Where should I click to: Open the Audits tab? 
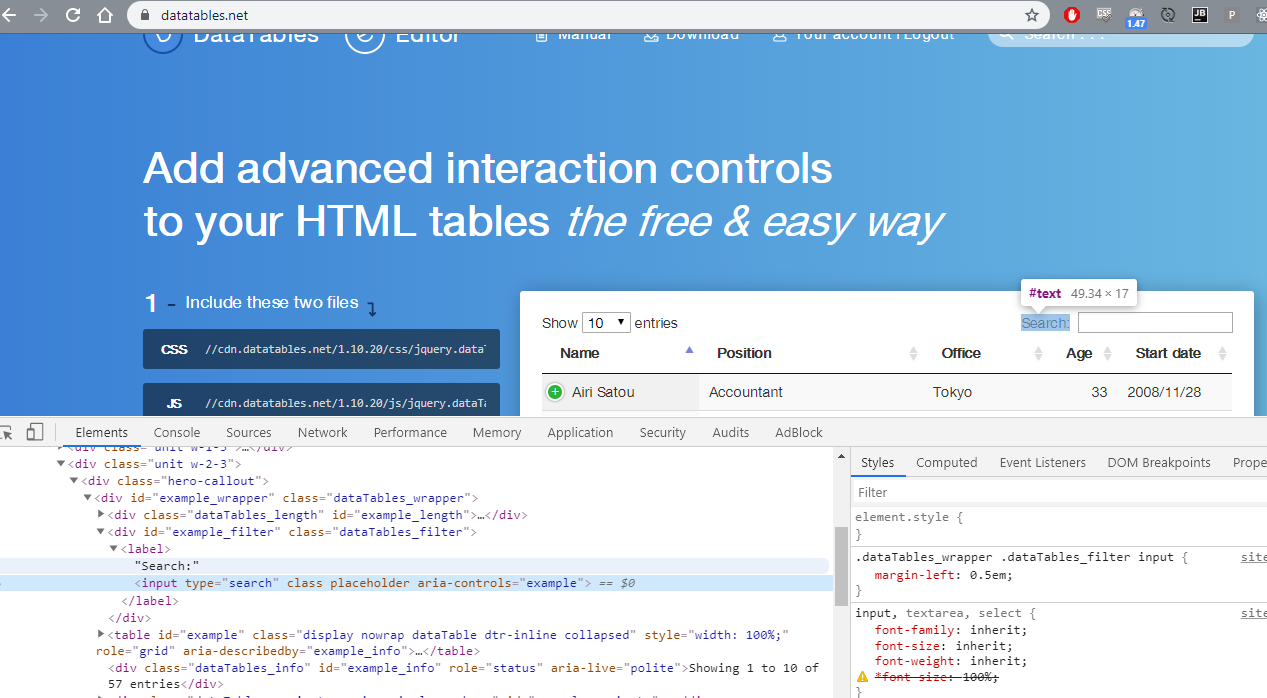[x=731, y=432]
